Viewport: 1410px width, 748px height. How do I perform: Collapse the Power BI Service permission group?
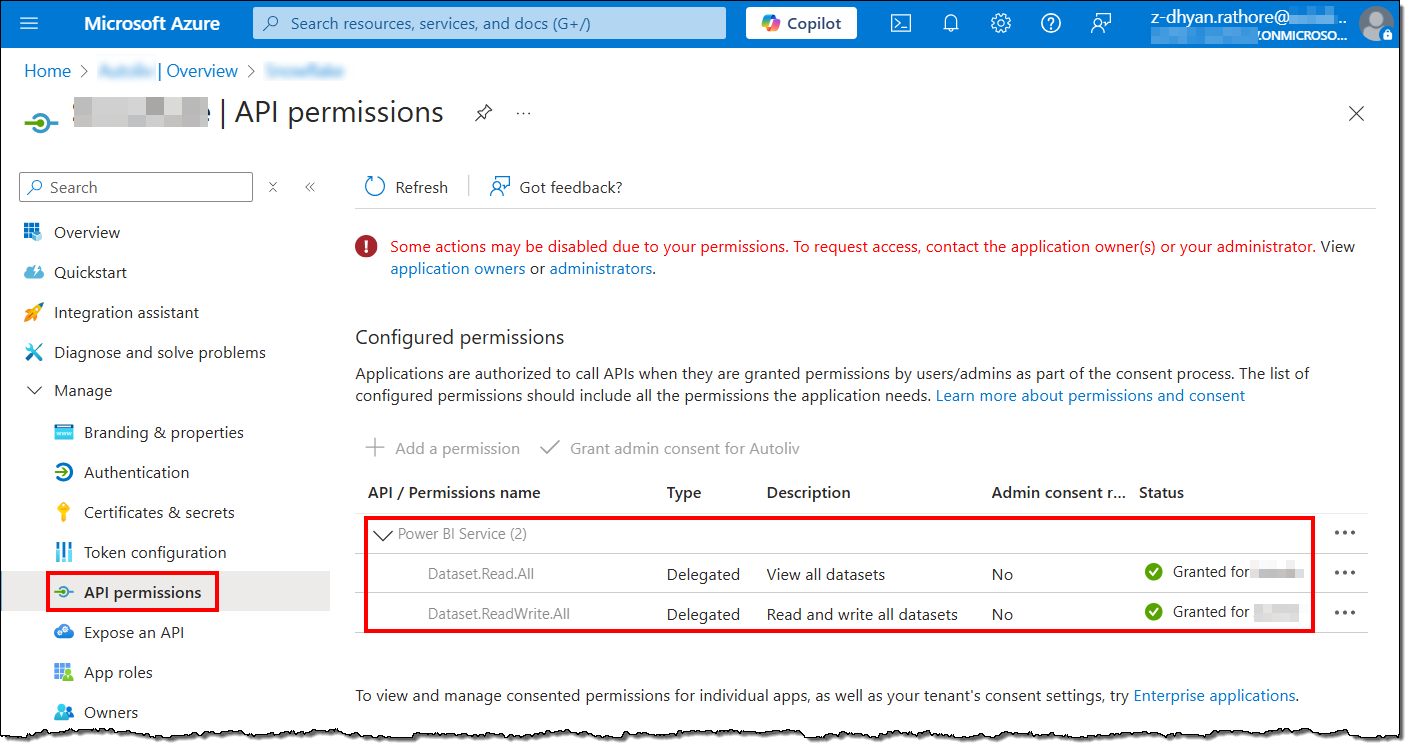pyautogui.click(x=383, y=534)
